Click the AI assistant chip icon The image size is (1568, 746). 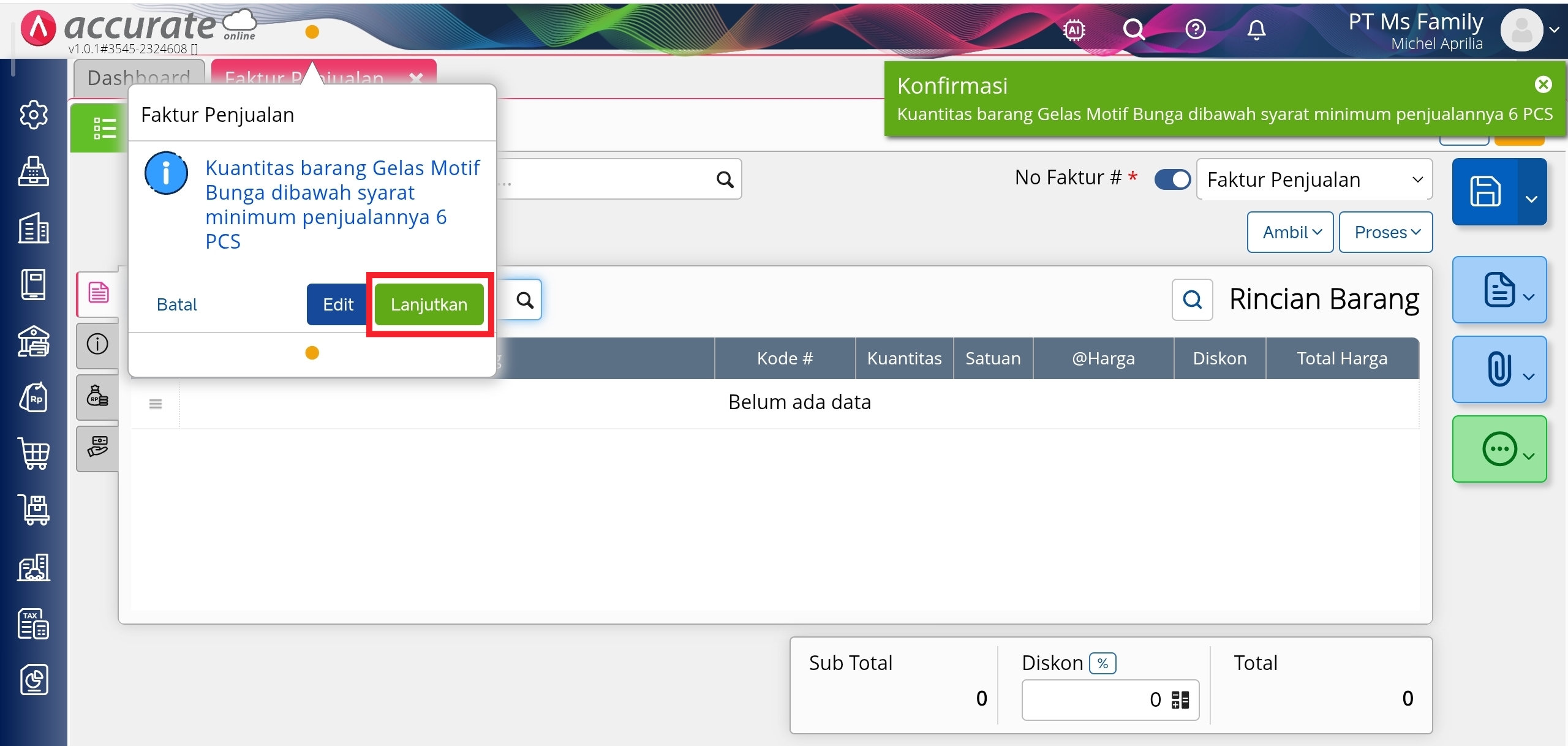pyautogui.click(x=1074, y=29)
